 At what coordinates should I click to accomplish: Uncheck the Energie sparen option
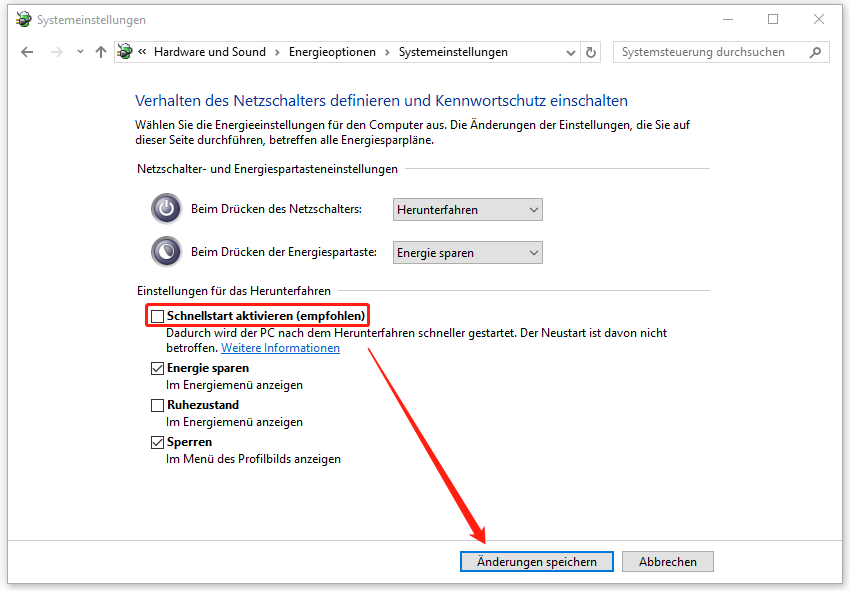coord(157,368)
